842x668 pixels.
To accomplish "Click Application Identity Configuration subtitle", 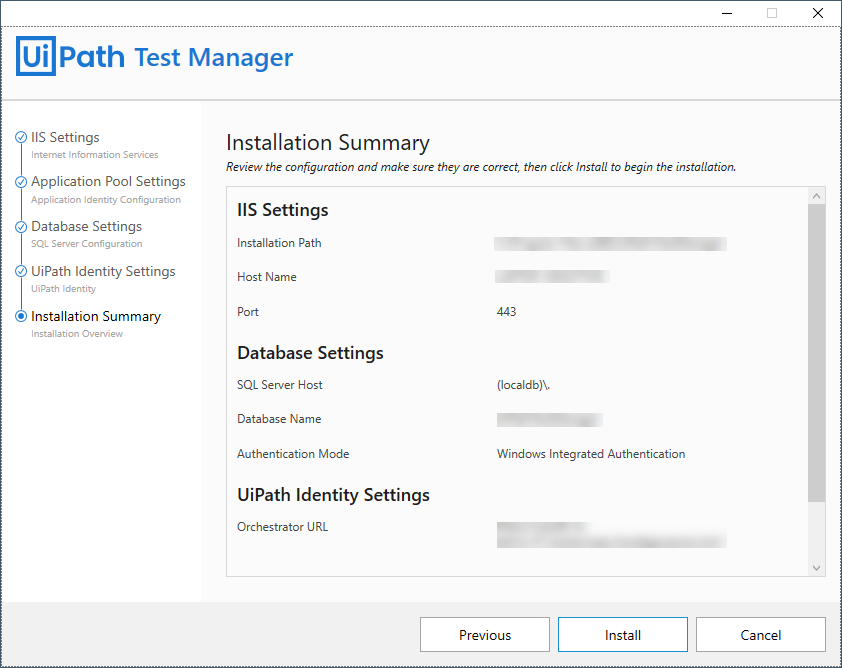I will tap(106, 200).
